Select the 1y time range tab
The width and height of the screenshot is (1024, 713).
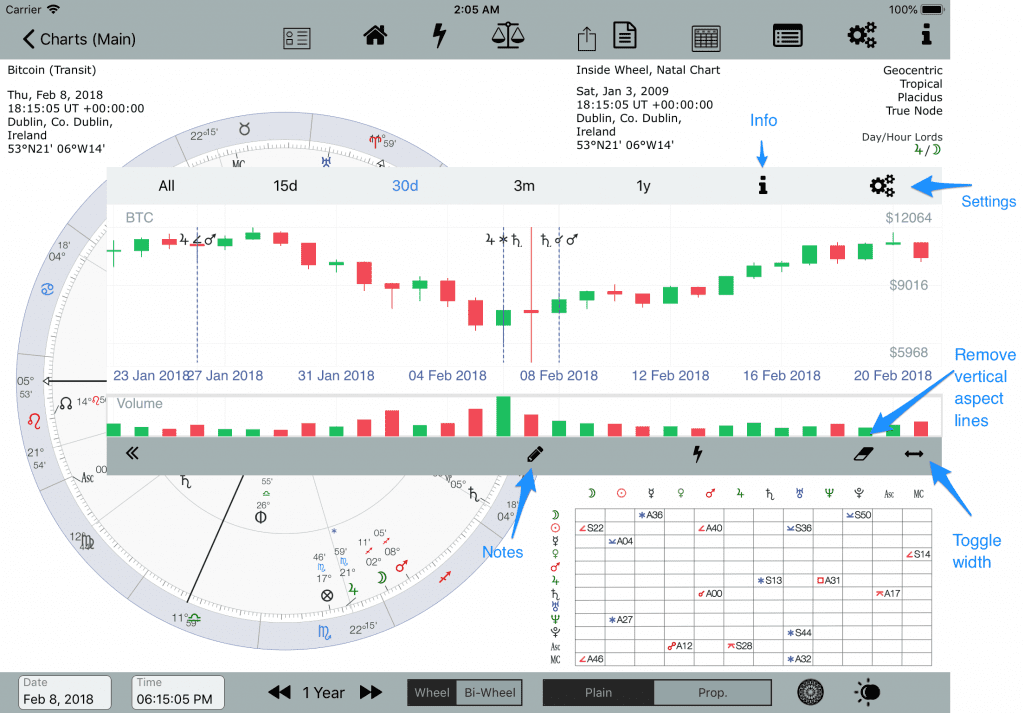pos(643,186)
